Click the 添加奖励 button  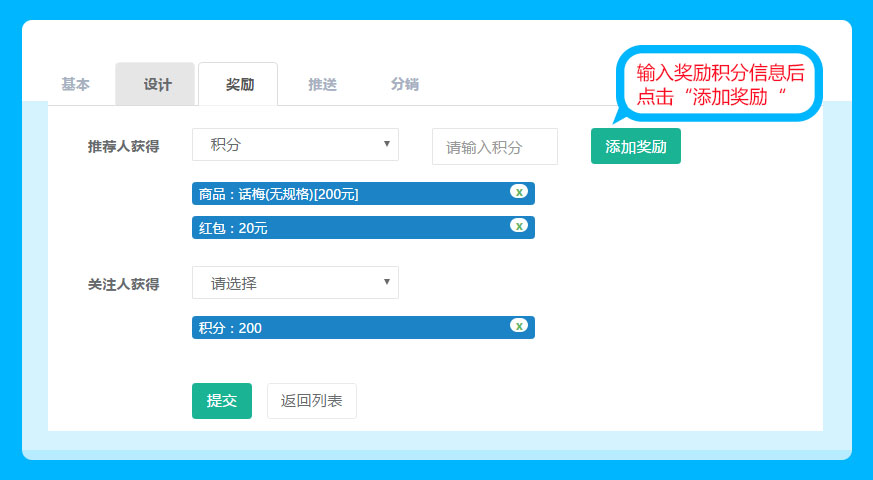point(635,146)
